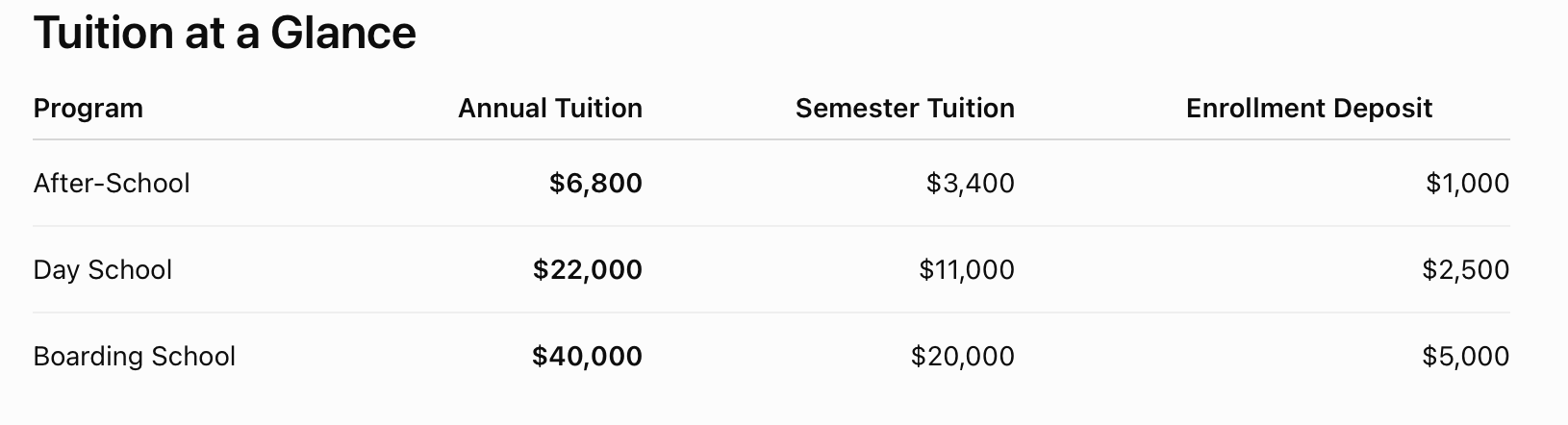Click the $22,000 annual tuition value
The width and height of the screenshot is (1568, 425).
(x=588, y=269)
